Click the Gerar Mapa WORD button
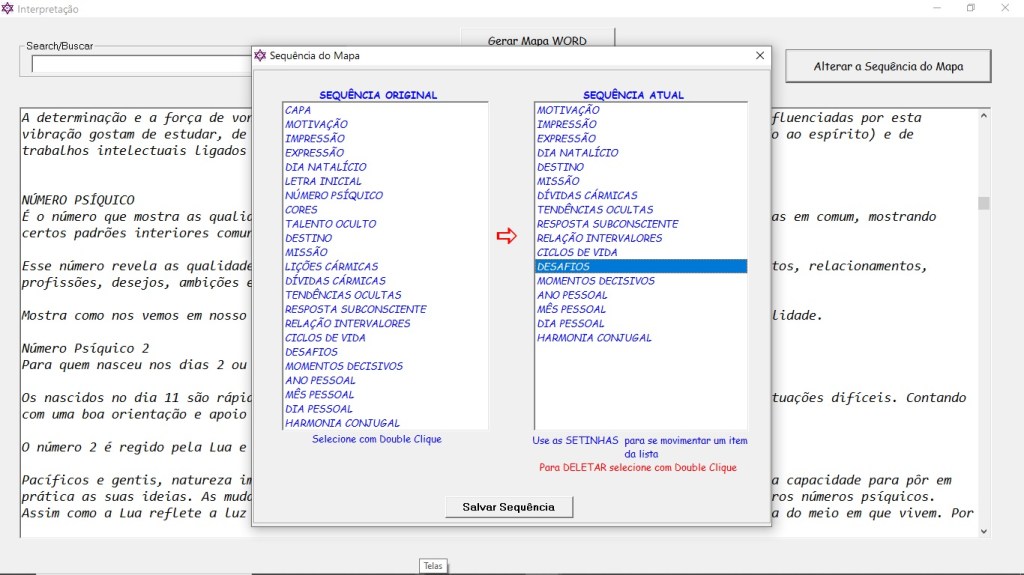Screen dimensions: 1024x575 [x=537, y=41]
